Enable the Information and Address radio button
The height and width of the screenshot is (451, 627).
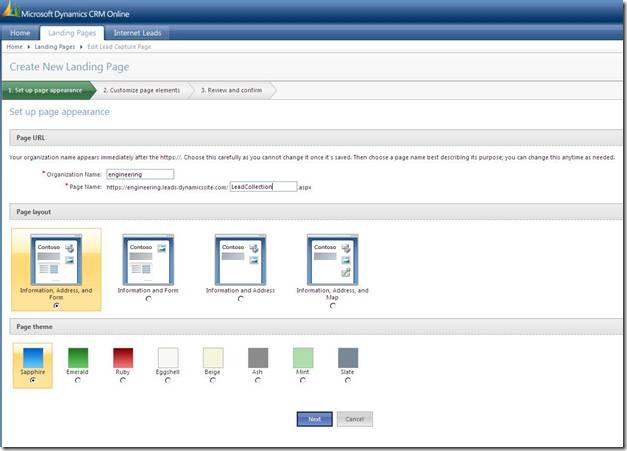240,298
